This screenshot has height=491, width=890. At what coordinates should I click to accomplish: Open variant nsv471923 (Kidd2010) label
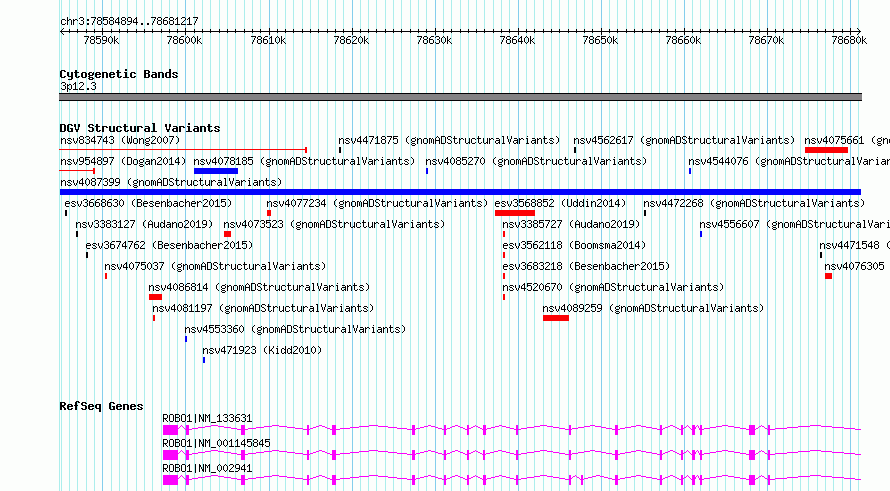(262, 350)
